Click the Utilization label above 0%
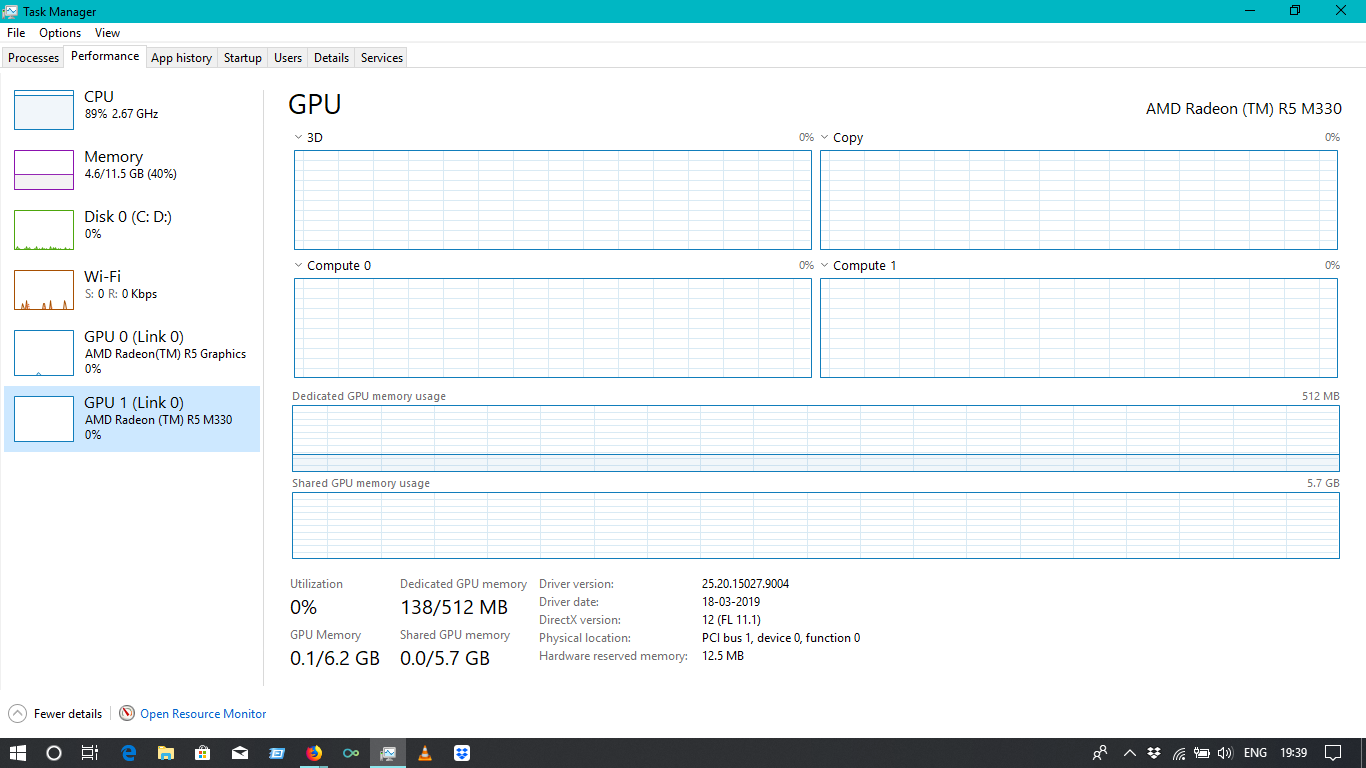Viewport: 1366px width, 768px height. point(316,584)
